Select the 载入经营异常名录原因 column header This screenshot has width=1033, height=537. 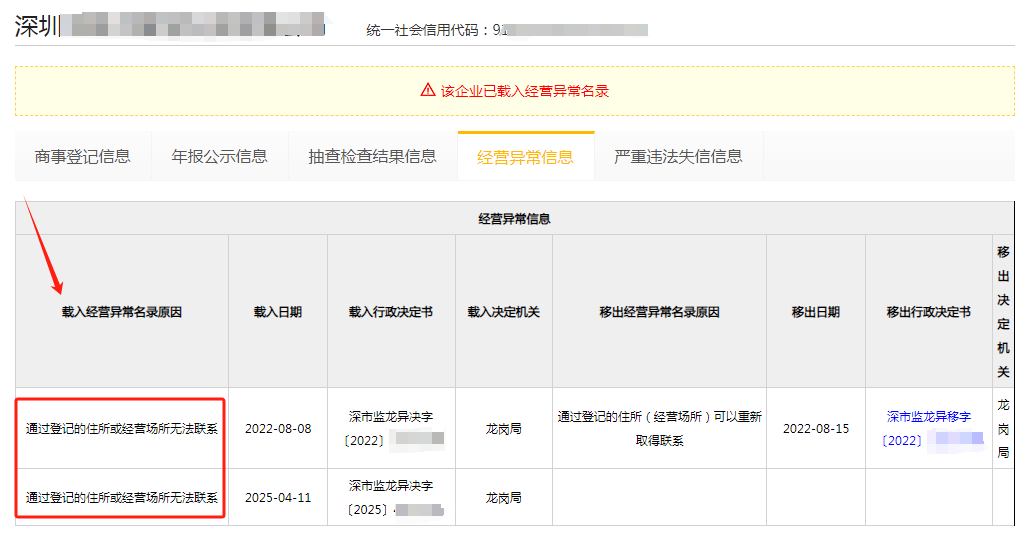pos(122,312)
